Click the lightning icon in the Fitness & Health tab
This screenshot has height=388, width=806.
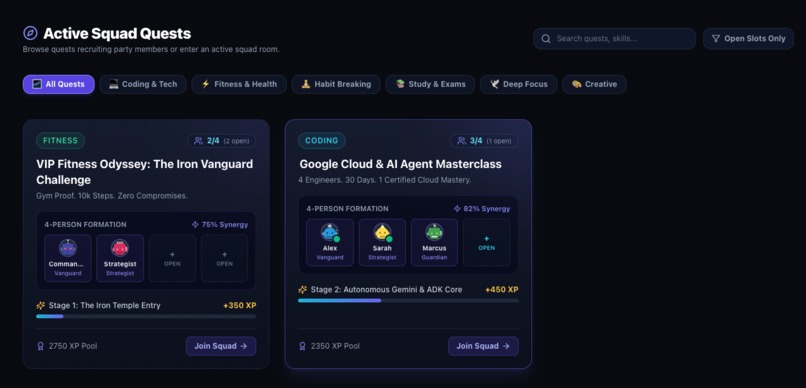206,84
